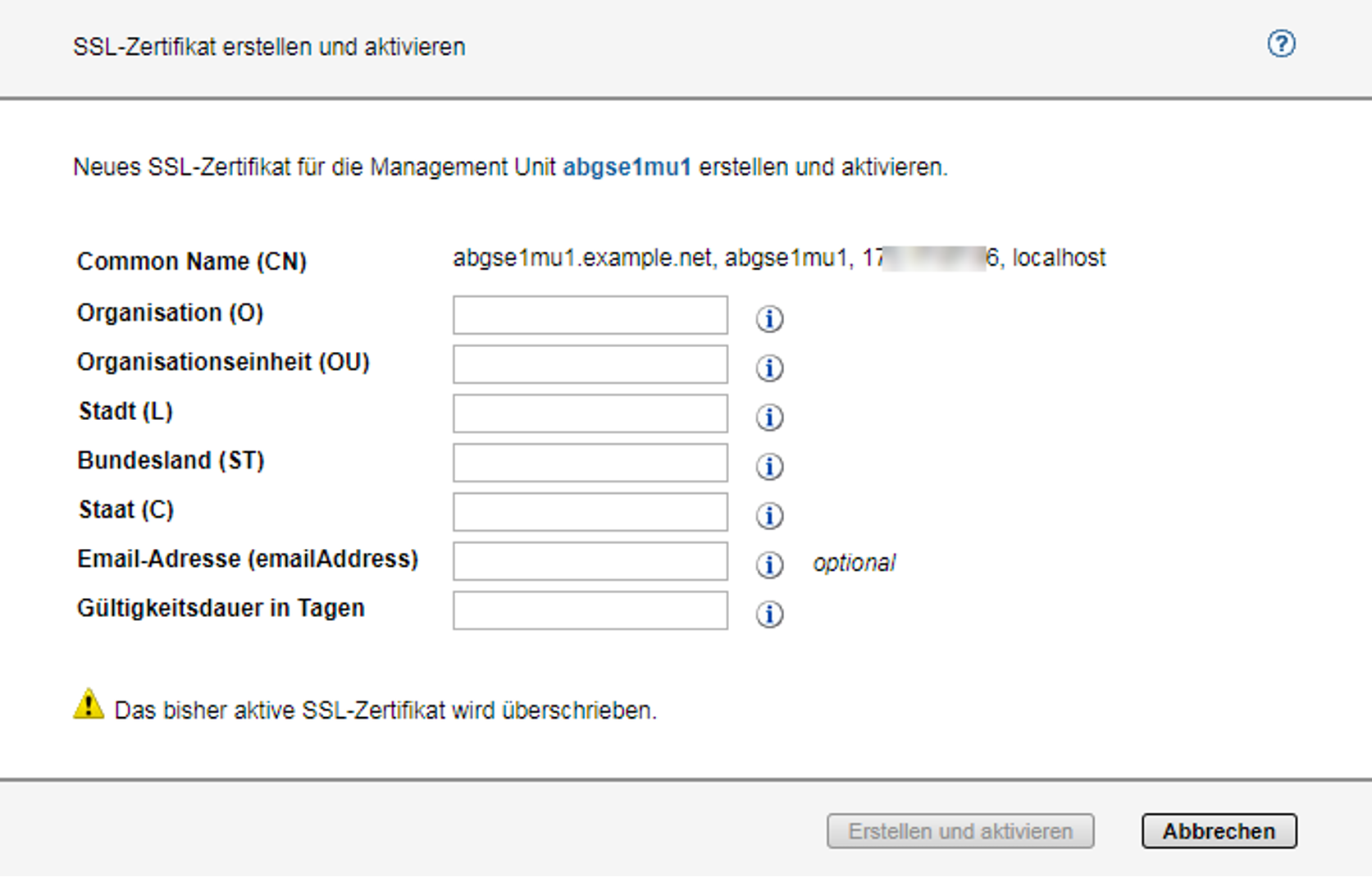Click the yellow warning triangle icon
The width and height of the screenshot is (1372, 882).
[89, 705]
